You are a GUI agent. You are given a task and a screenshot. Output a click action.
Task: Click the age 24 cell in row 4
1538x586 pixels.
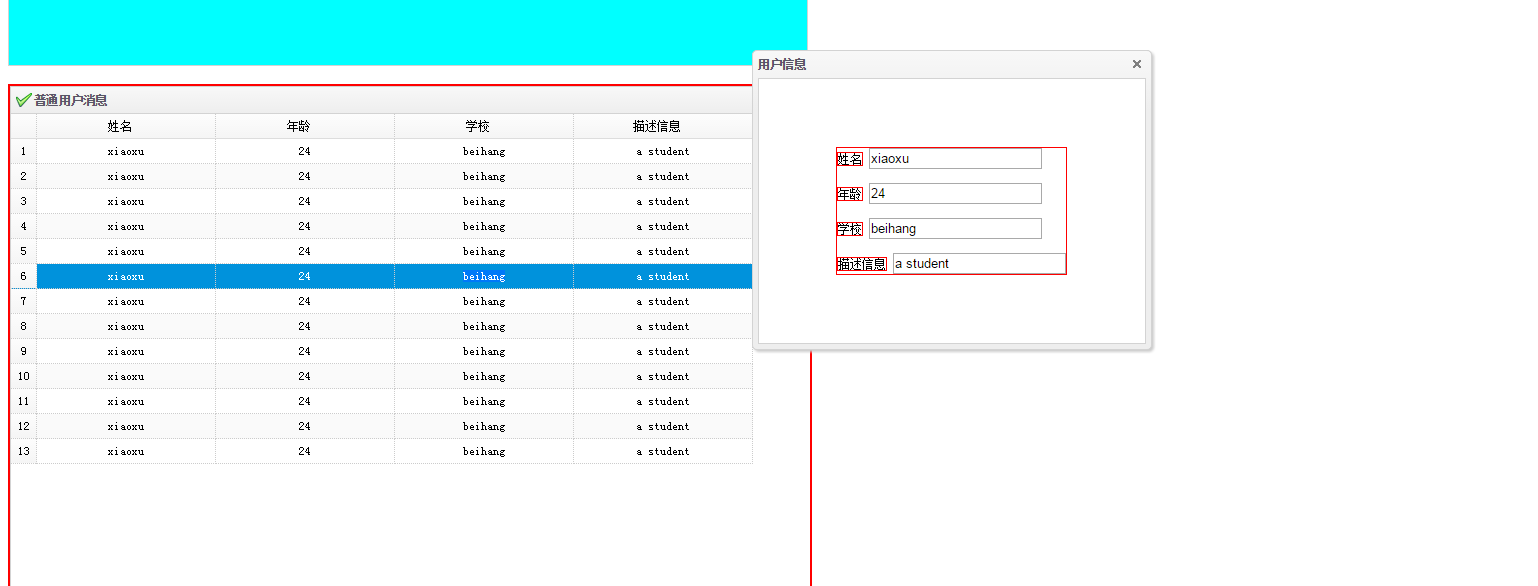[x=305, y=226]
